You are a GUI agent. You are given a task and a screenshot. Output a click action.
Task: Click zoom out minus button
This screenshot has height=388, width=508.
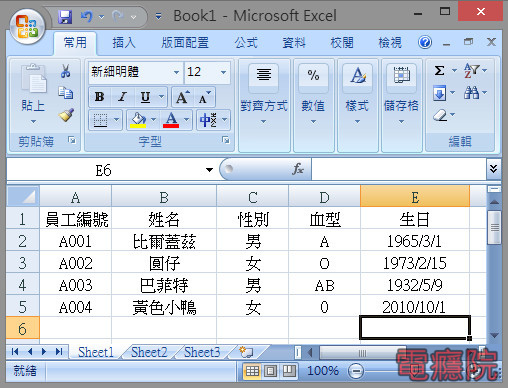pos(356,371)
